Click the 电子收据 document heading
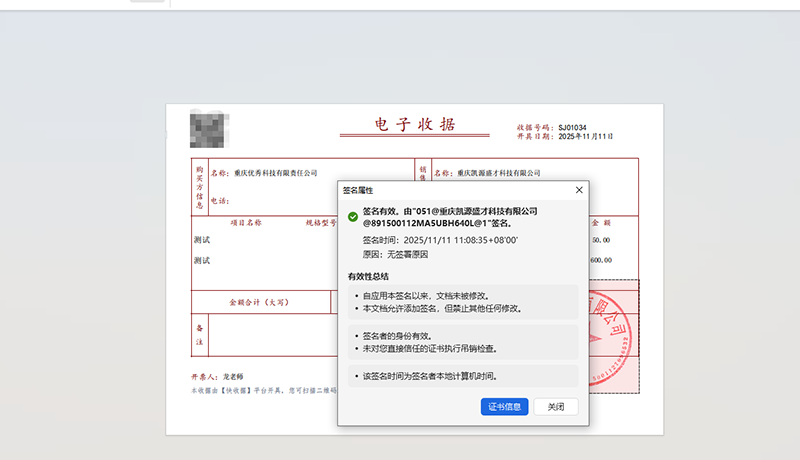The image size is (800, 460). (x=414, y=125)
